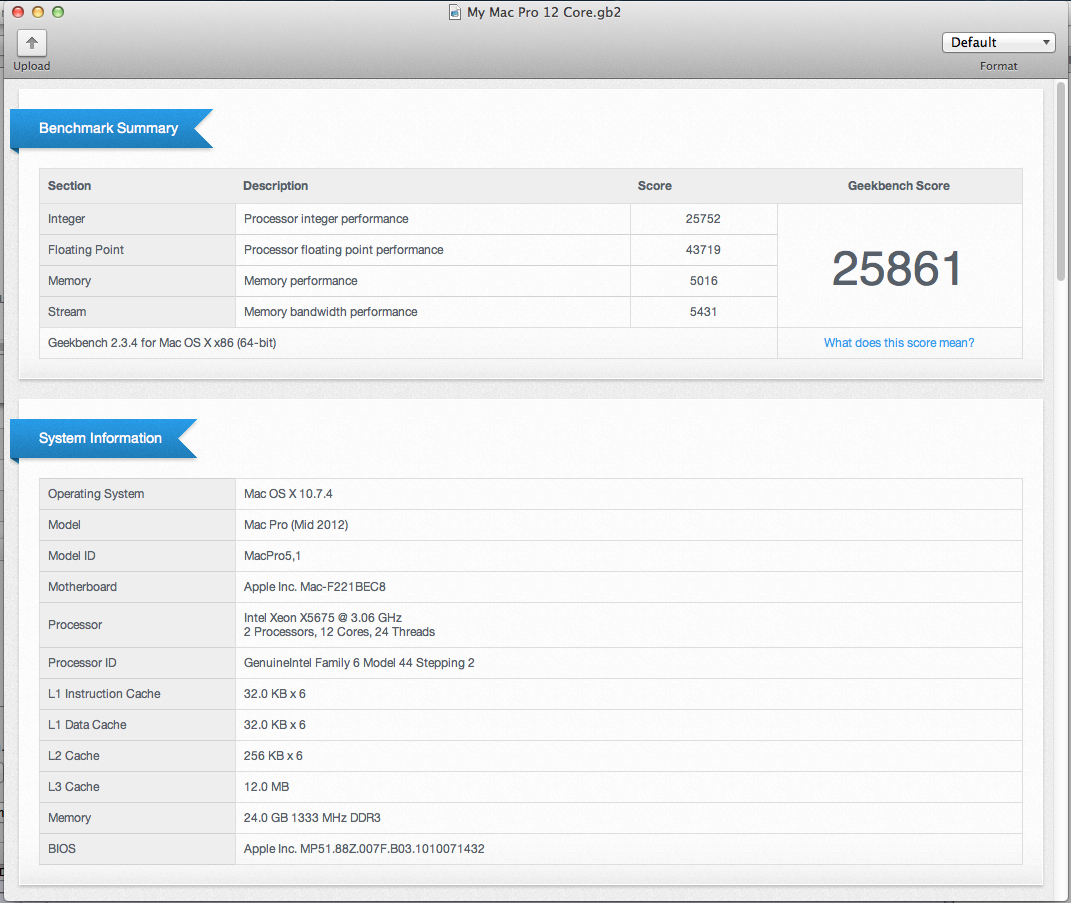
Task: Click the Geekbench 2.3.4 version text
Action: 162,343
